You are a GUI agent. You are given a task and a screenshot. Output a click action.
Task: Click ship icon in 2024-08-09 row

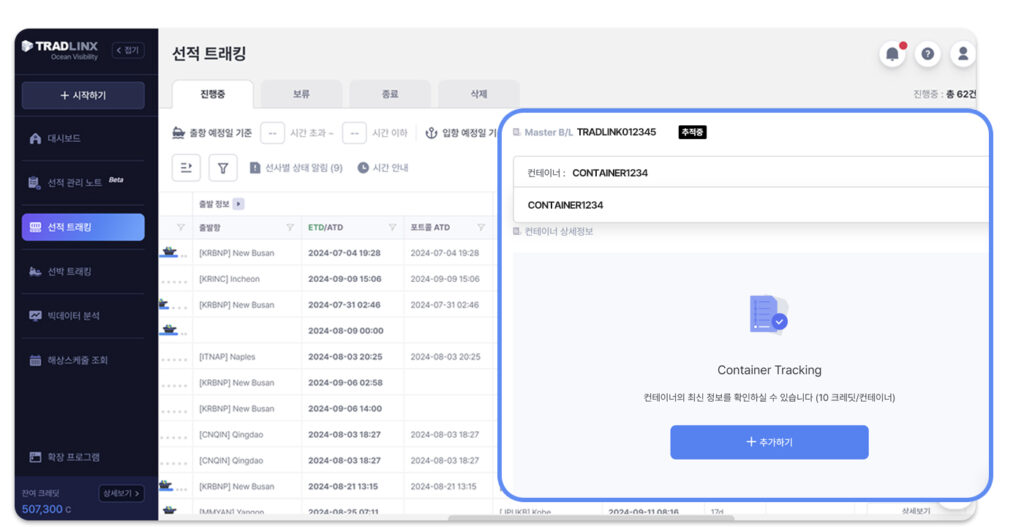(x=169, y=329)
